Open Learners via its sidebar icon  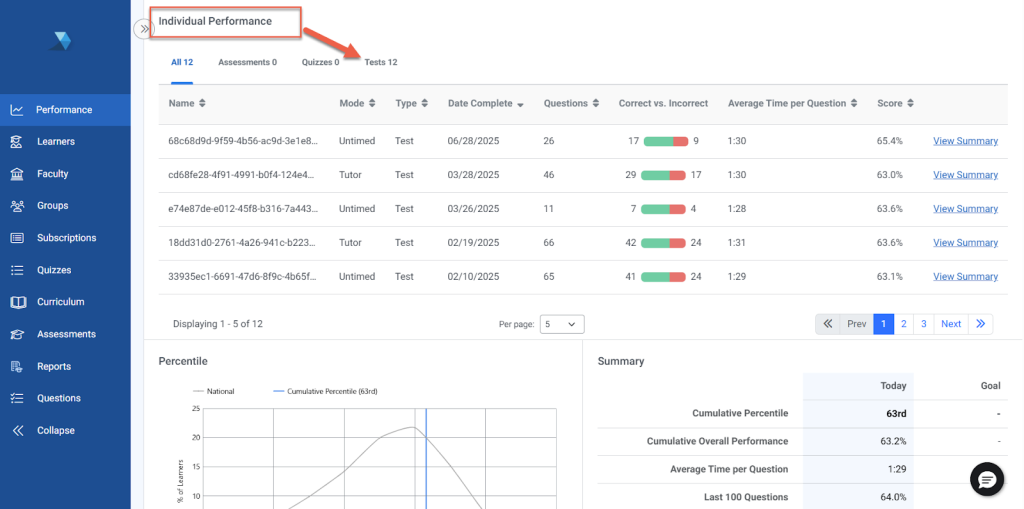[x=17, y=142]
